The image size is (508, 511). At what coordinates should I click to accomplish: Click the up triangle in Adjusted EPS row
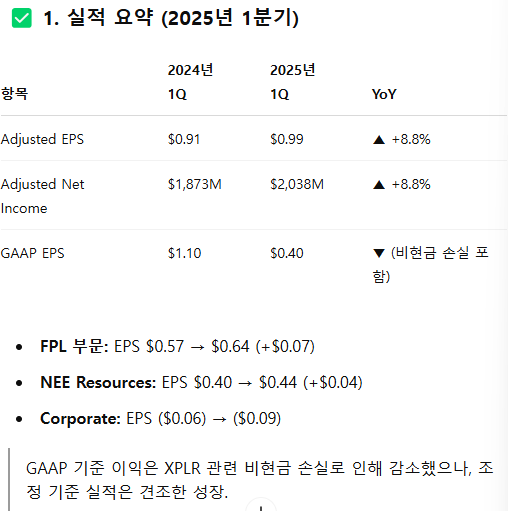point(379,139)
